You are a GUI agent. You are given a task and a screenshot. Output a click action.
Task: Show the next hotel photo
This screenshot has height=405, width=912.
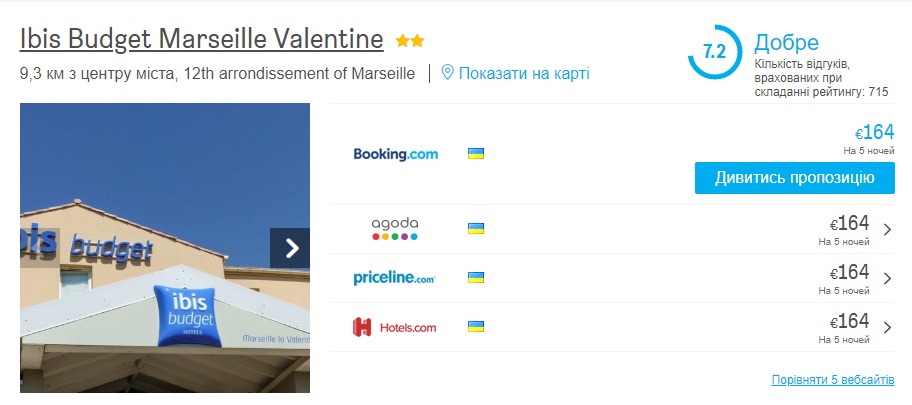290,248
